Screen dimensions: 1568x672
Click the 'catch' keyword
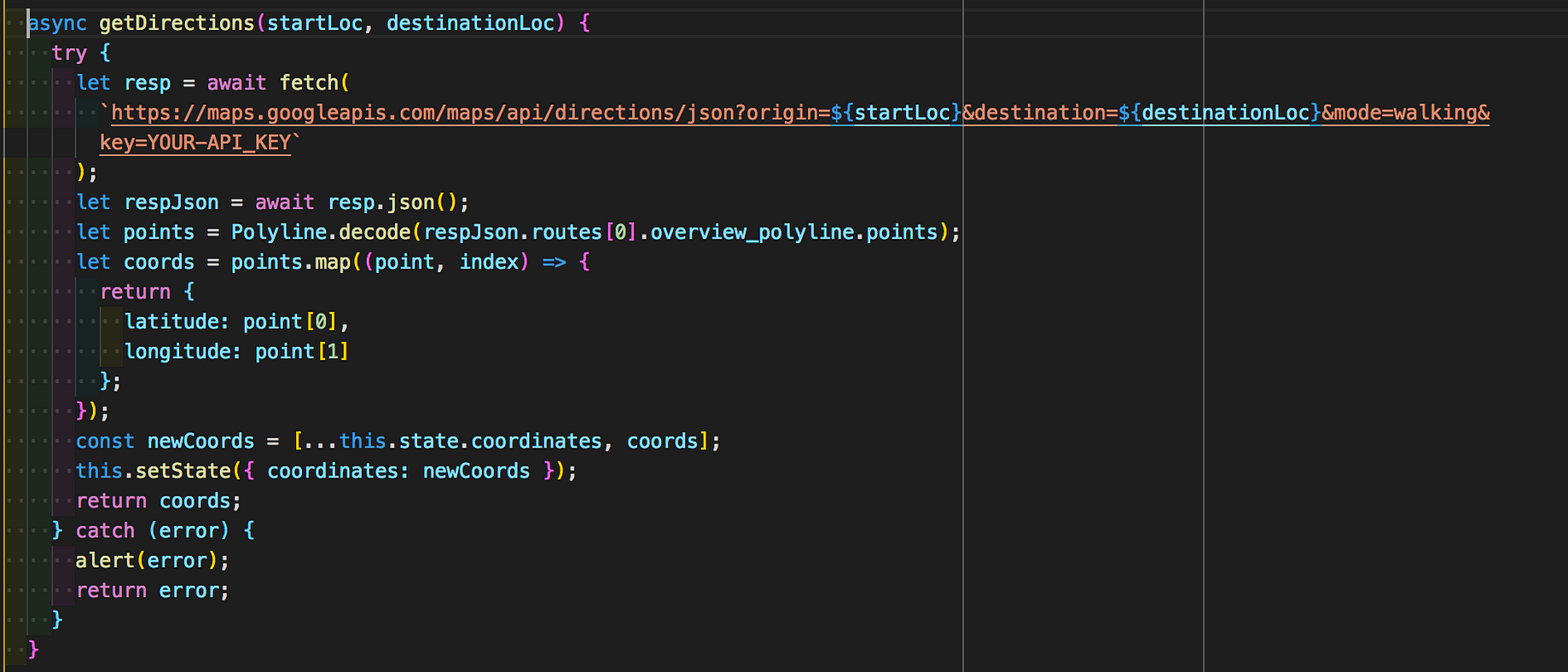[105, 530]
